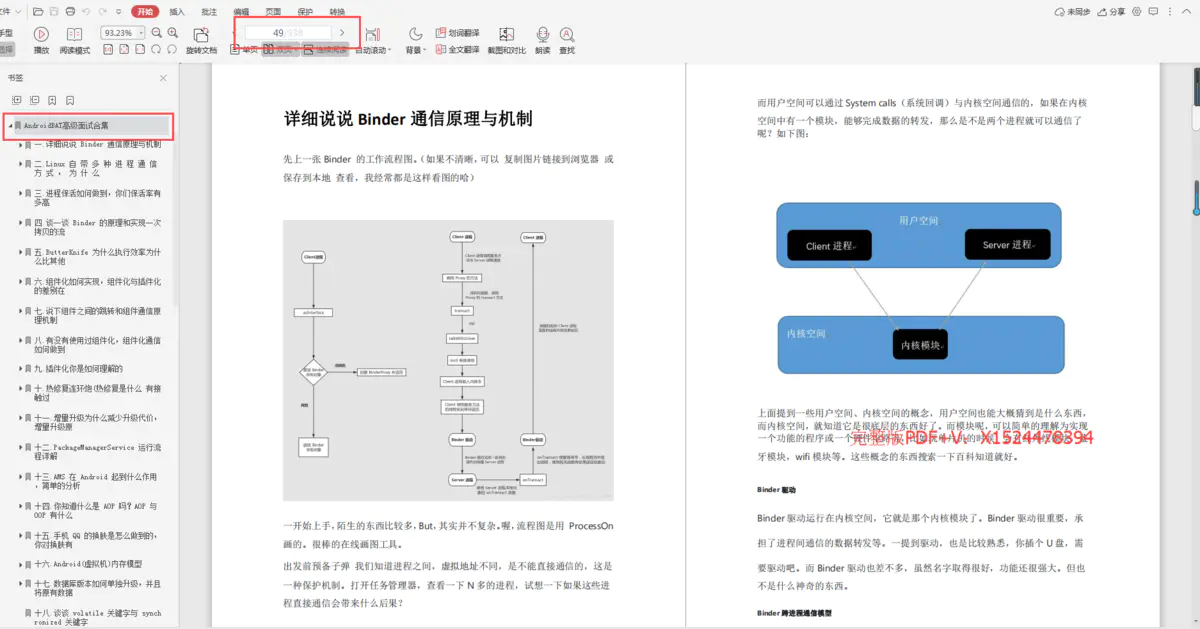Zoom out with the minus magnifier
Image resolution: width=1200 pixels, height=629 pixels.
point(156,33)
